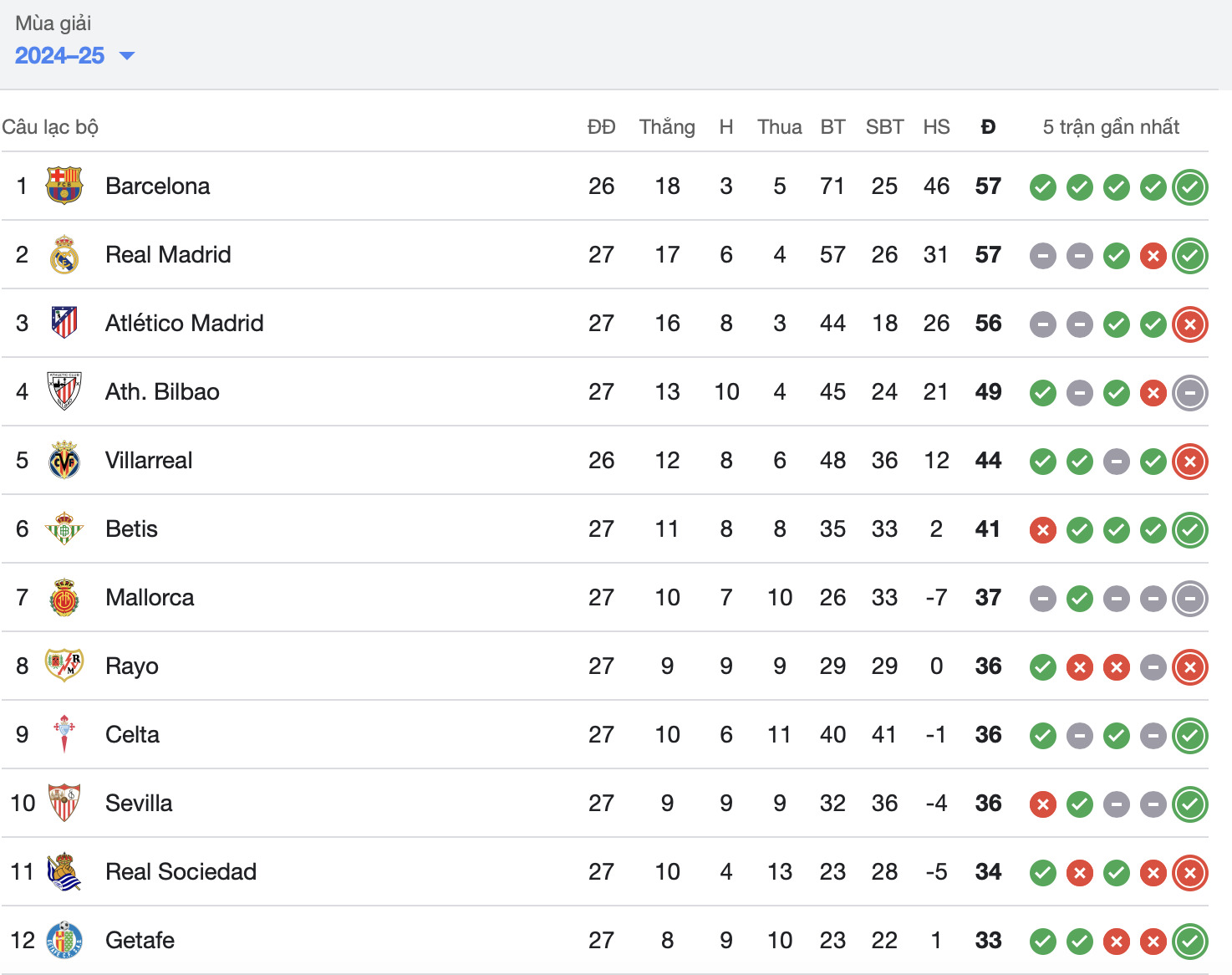This screenshot has height=975, width=1232.
Task: Click Atlético Madrid's latest loss indicator
Action: coord(1189,324)
